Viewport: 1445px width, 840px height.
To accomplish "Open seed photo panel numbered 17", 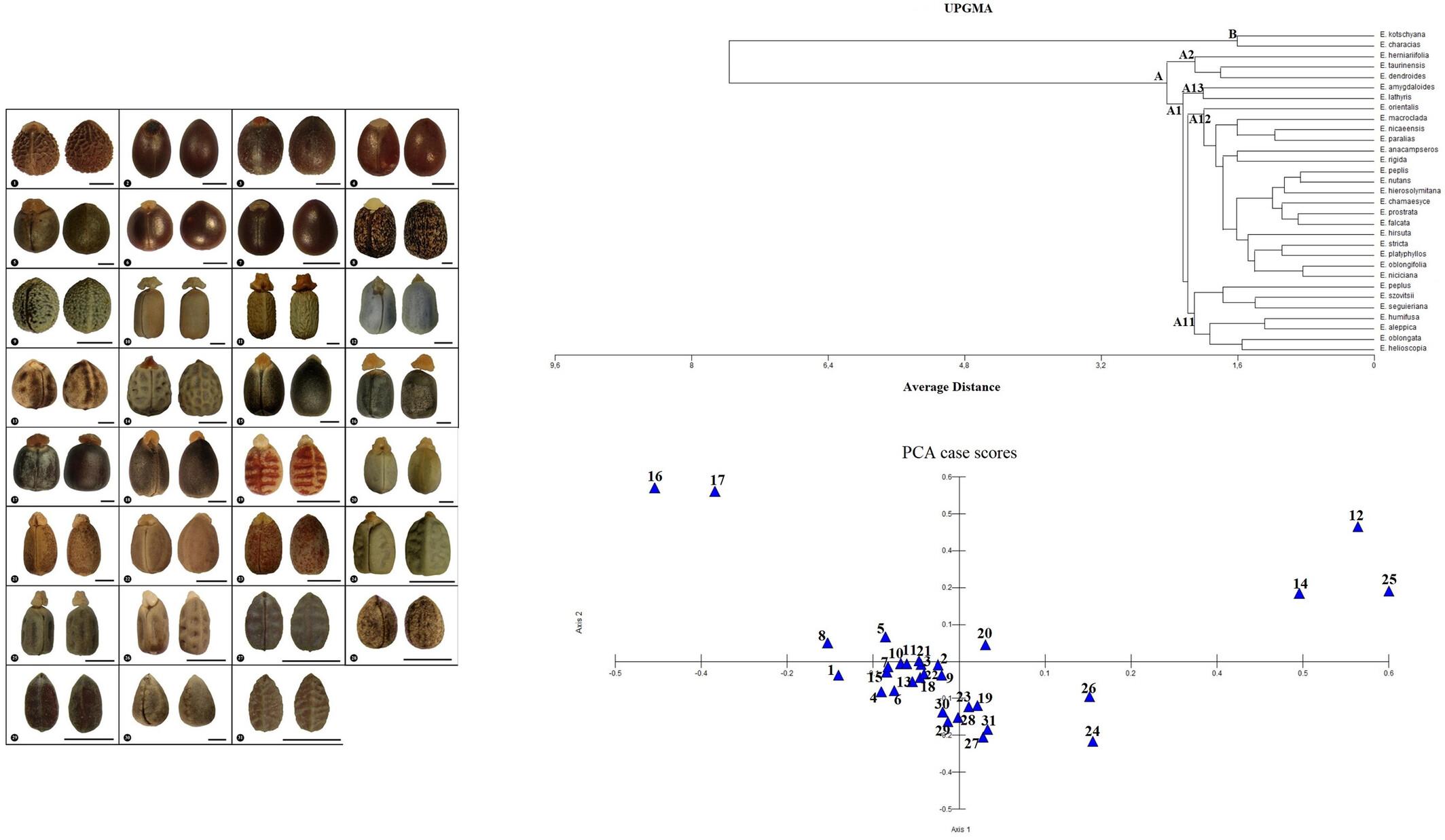I will coord(62,467).
